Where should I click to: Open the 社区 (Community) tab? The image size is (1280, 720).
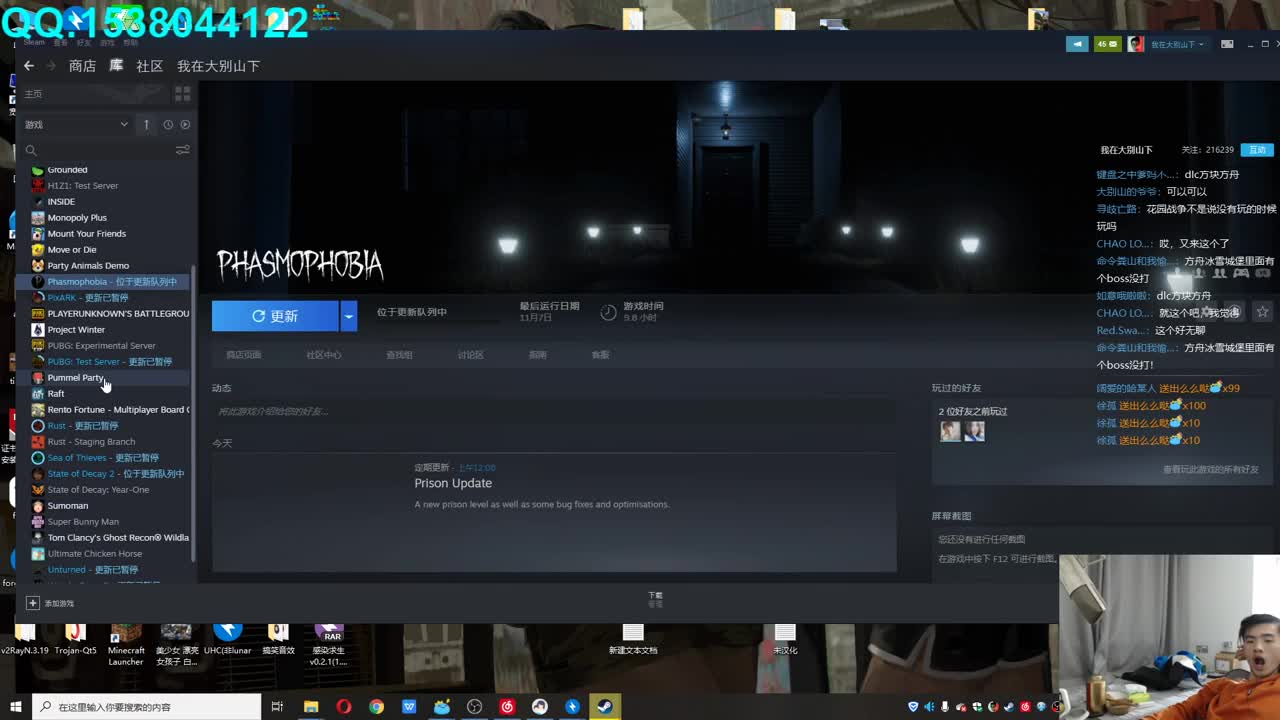(x=149, y=66)
